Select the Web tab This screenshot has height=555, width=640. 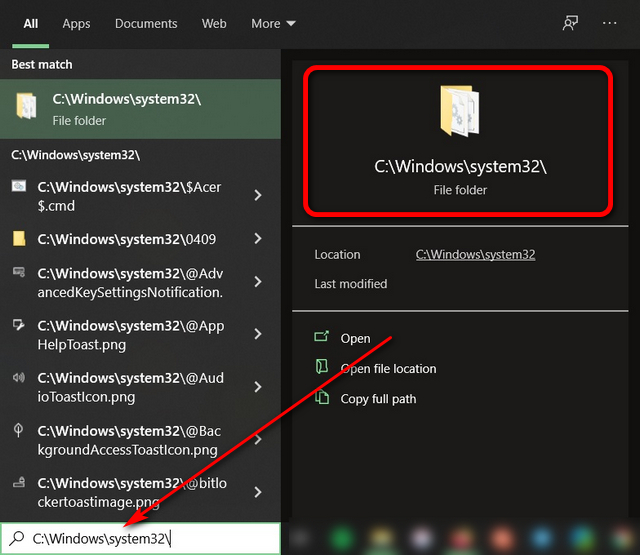tap(214, 24)
